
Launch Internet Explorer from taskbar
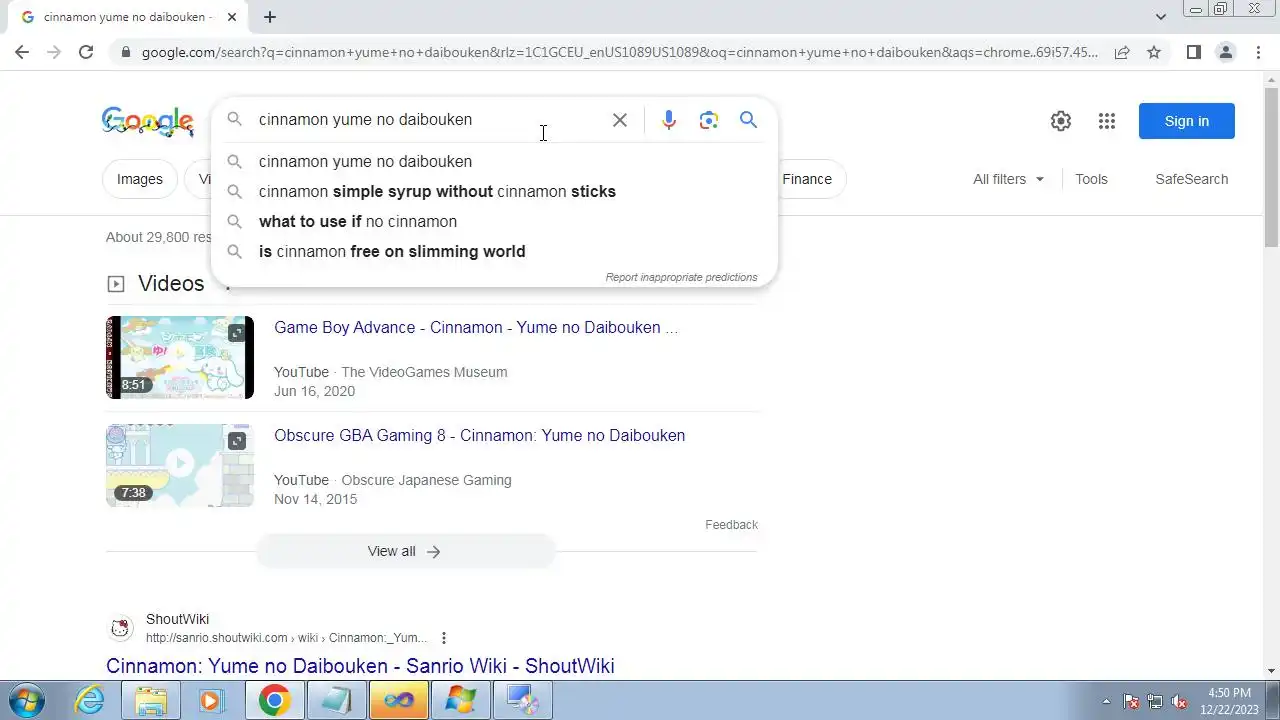(90, 700)
